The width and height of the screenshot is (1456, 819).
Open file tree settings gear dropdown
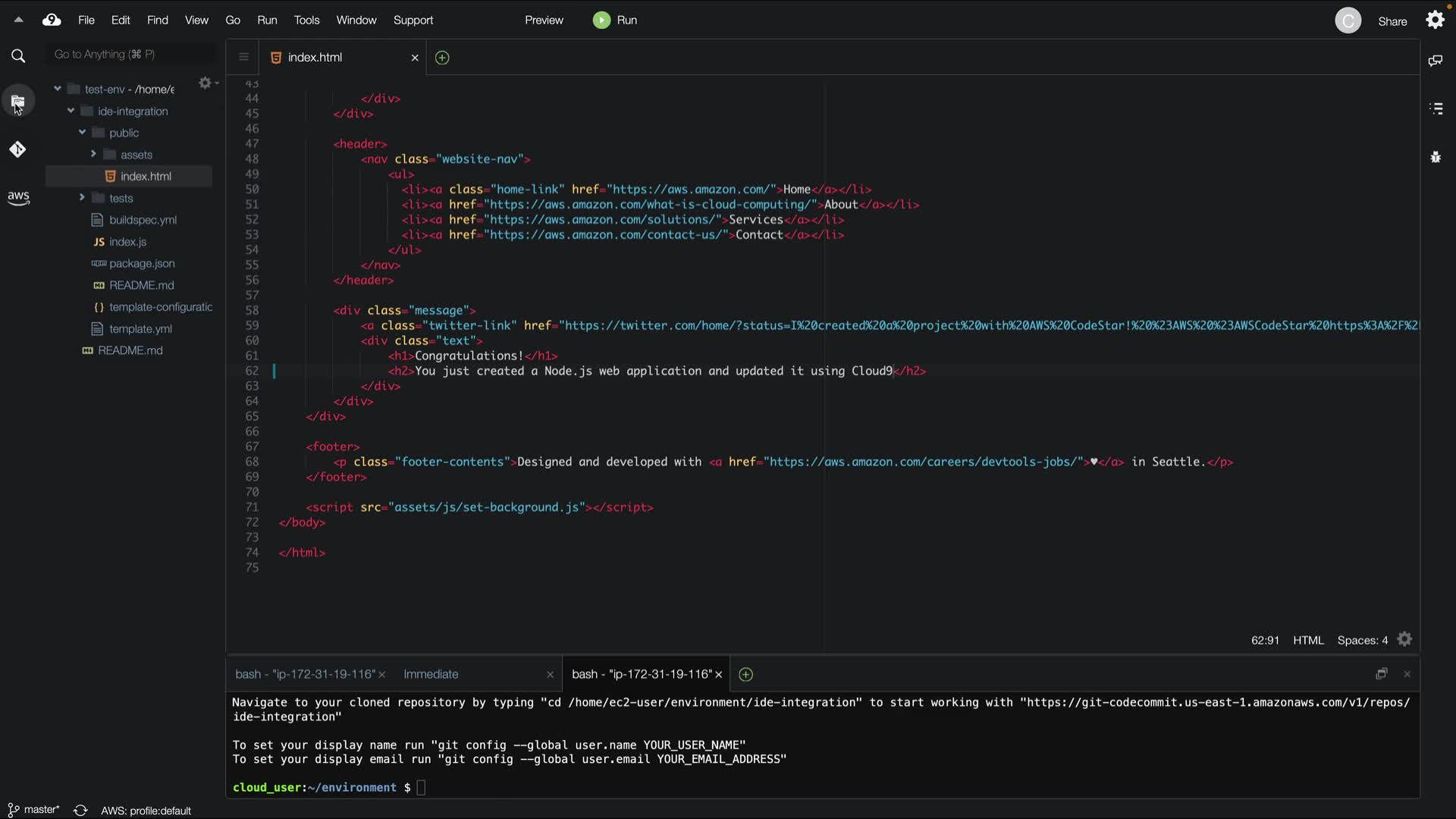(x=207, y=83)
